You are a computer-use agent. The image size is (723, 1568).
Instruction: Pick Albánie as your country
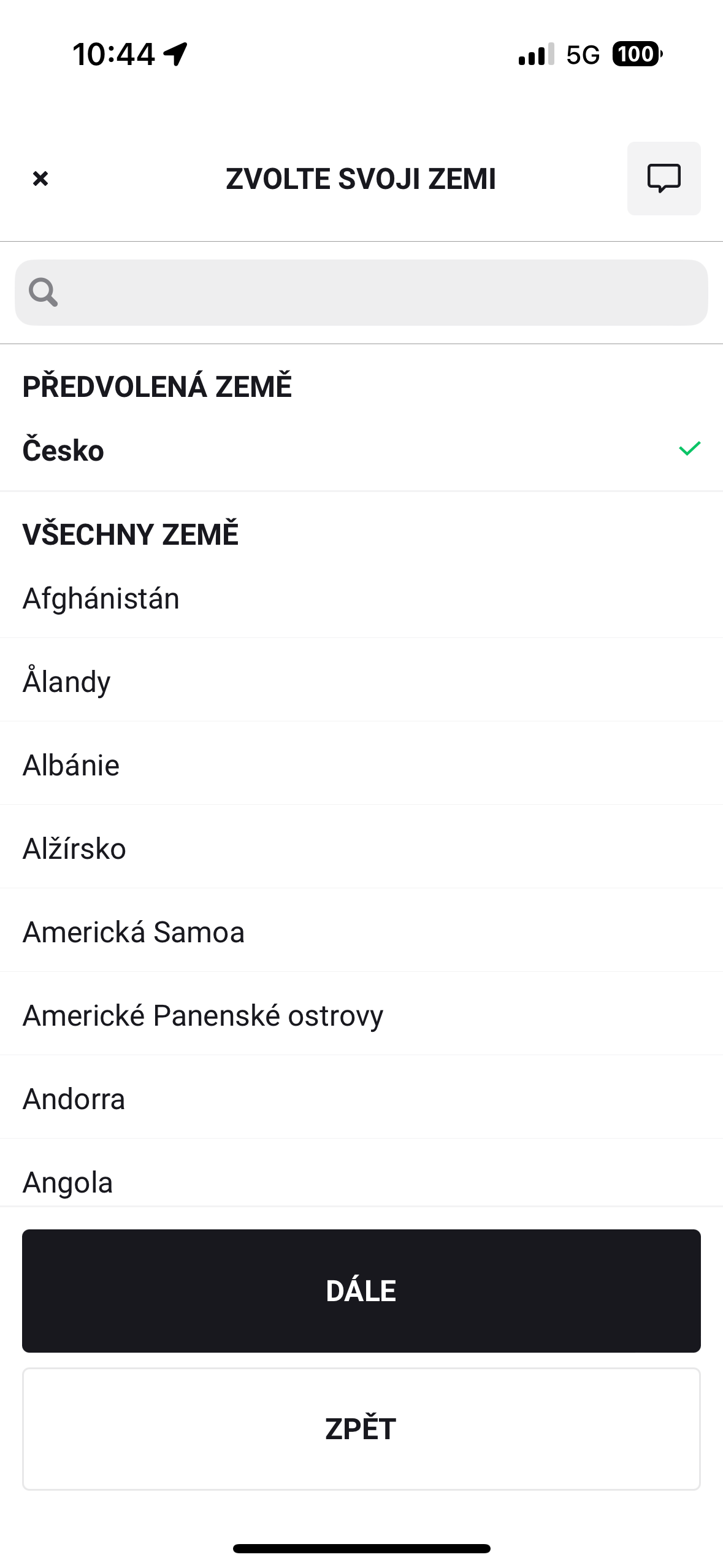pos(71,765)
